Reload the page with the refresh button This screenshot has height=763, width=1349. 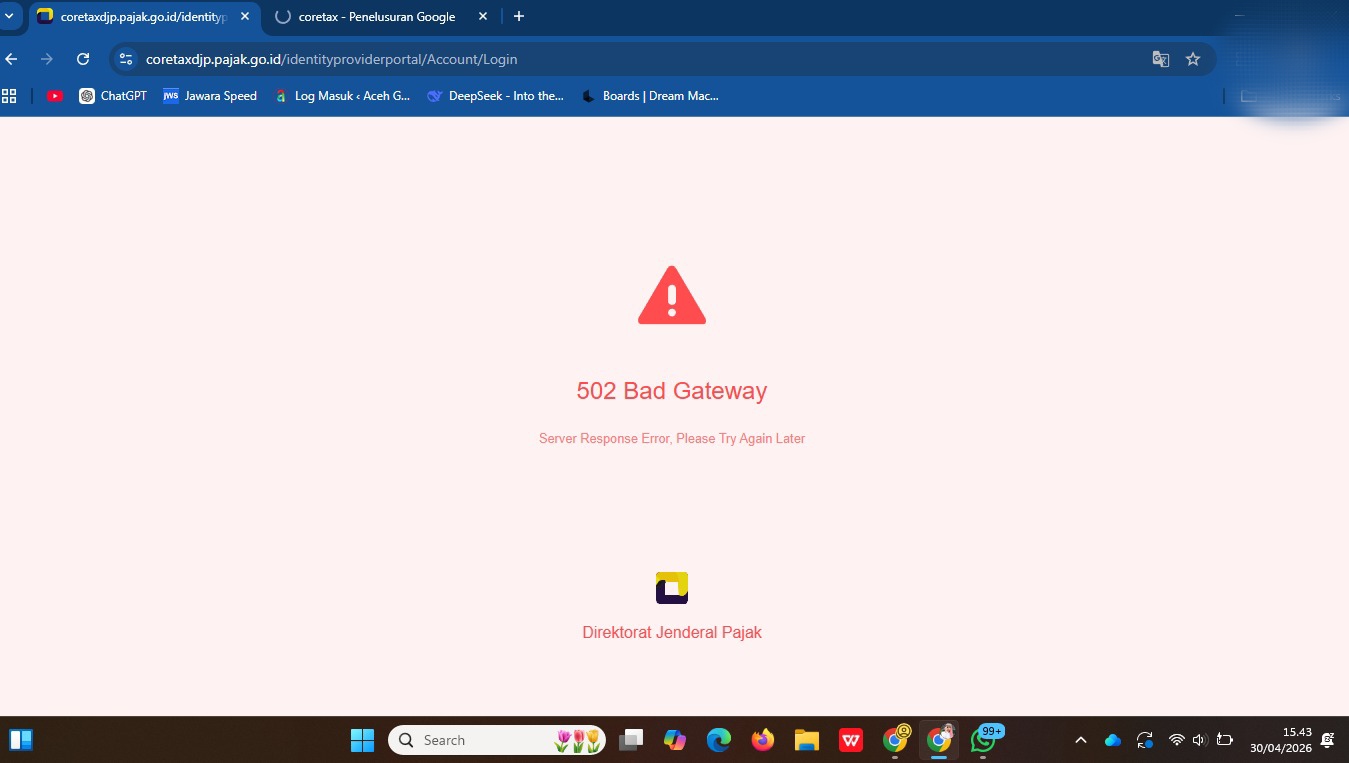coord(83,59)
